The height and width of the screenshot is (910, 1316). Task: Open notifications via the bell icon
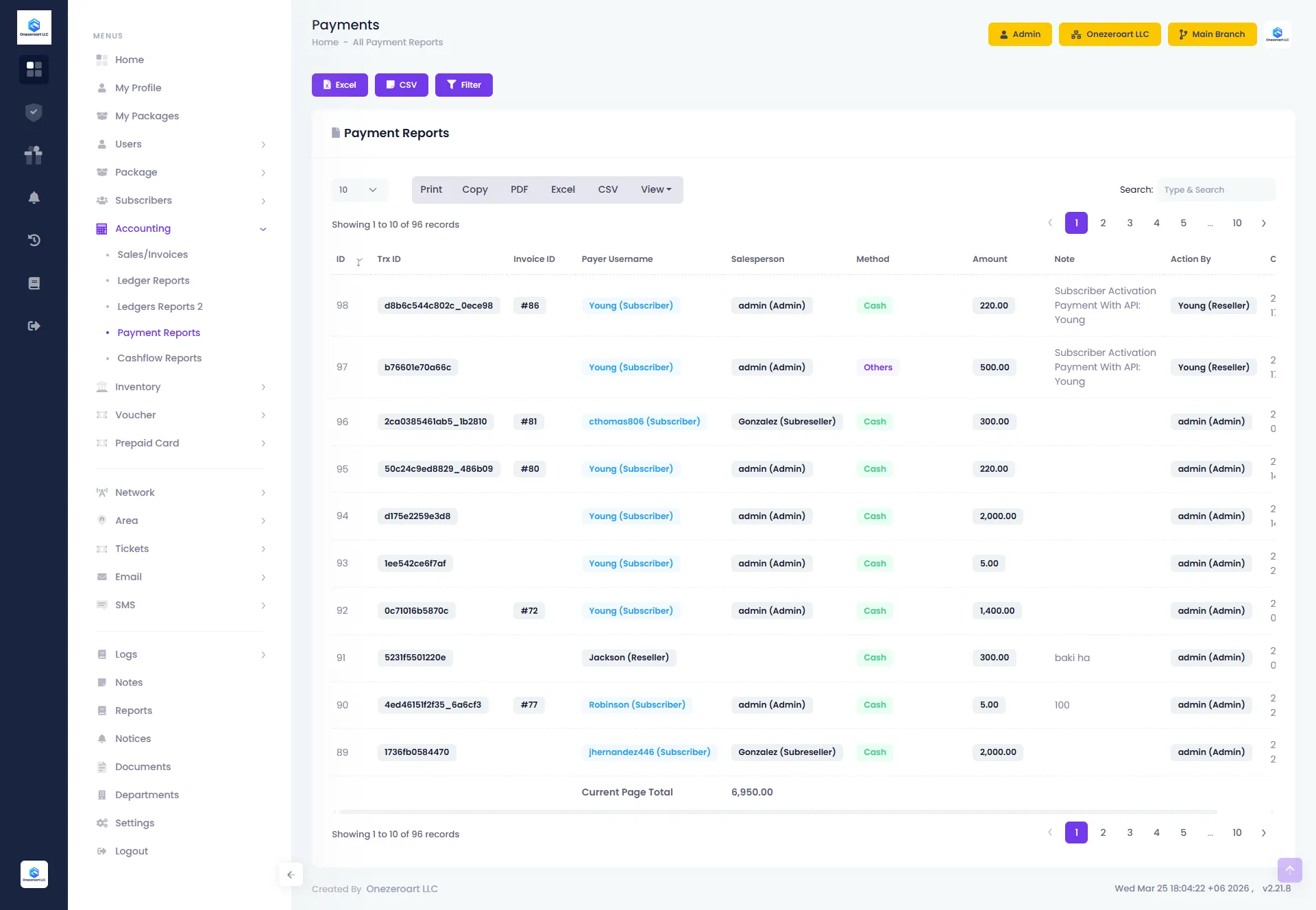pyautogui.click(x=34, y=197)
